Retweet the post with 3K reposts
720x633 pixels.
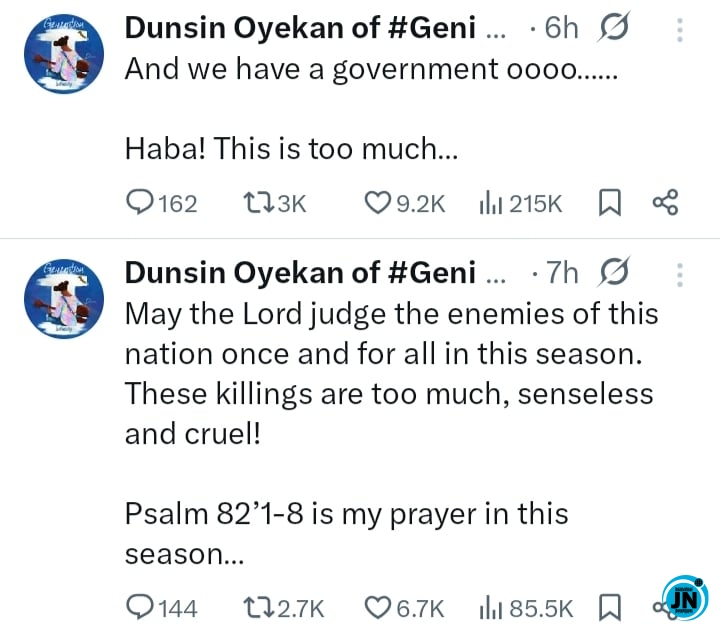(260, 204)
